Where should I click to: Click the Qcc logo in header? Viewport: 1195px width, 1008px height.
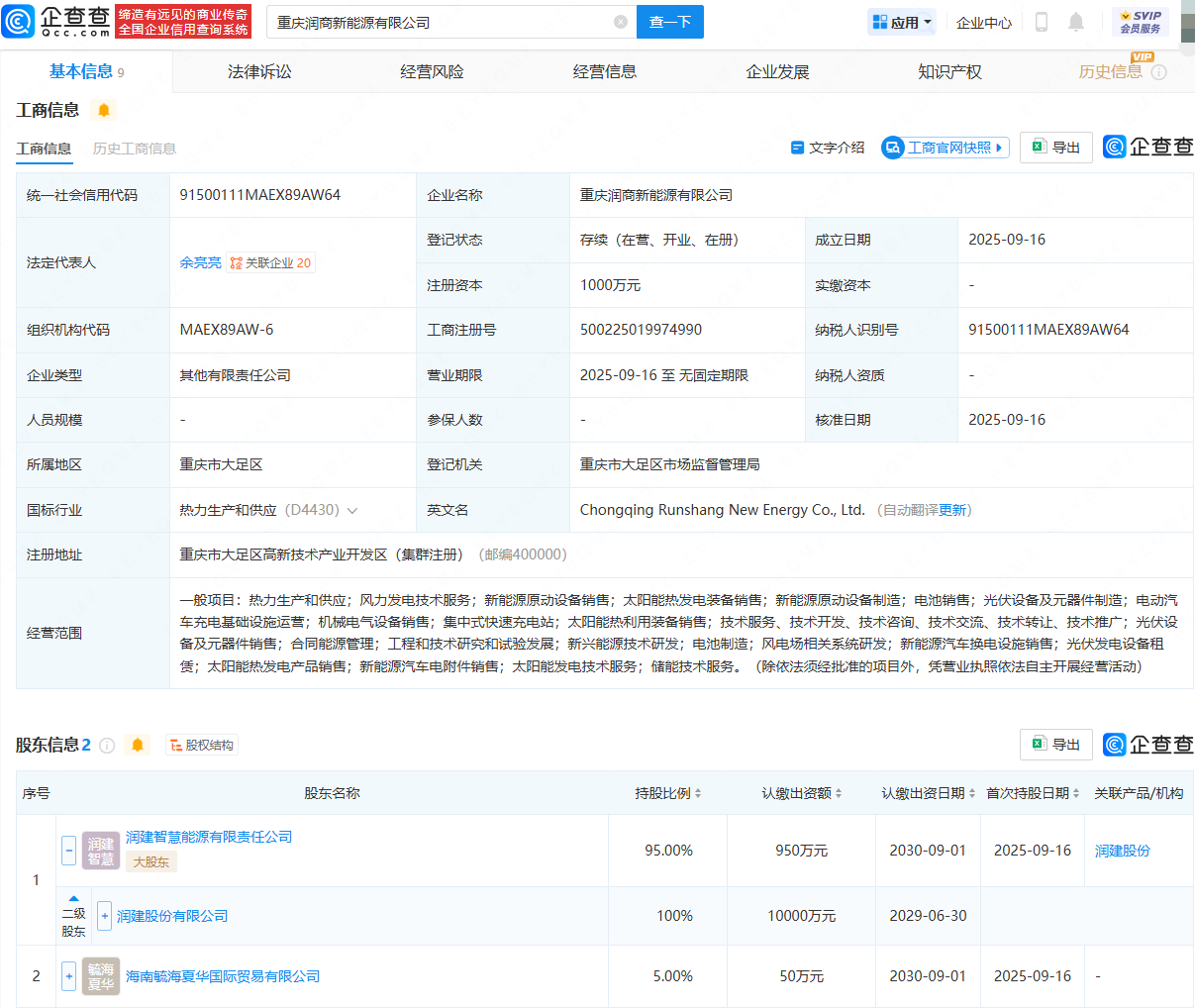[x=56, y=21]
